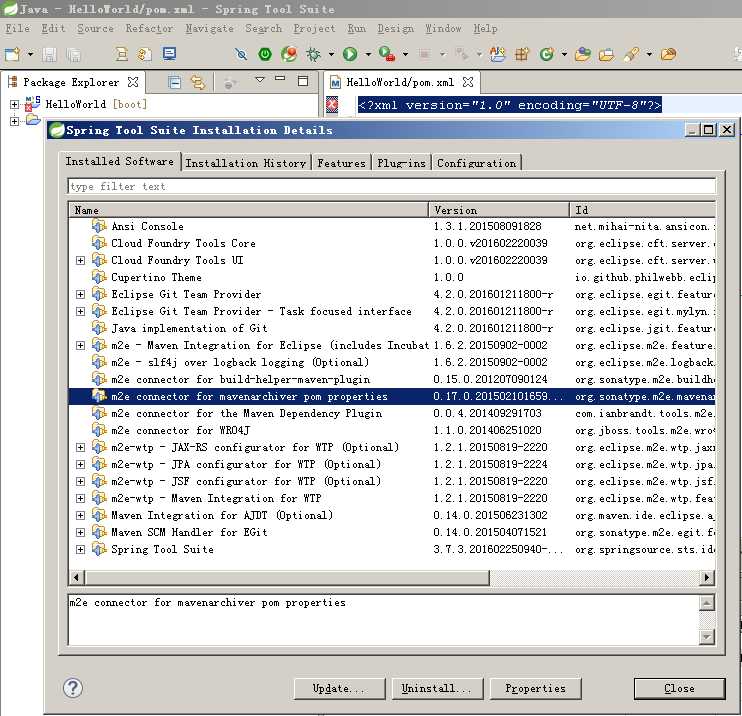This screenshot has width=742, height=716.
Task: Switch to Configuration tab
Action: coord(477,163)
